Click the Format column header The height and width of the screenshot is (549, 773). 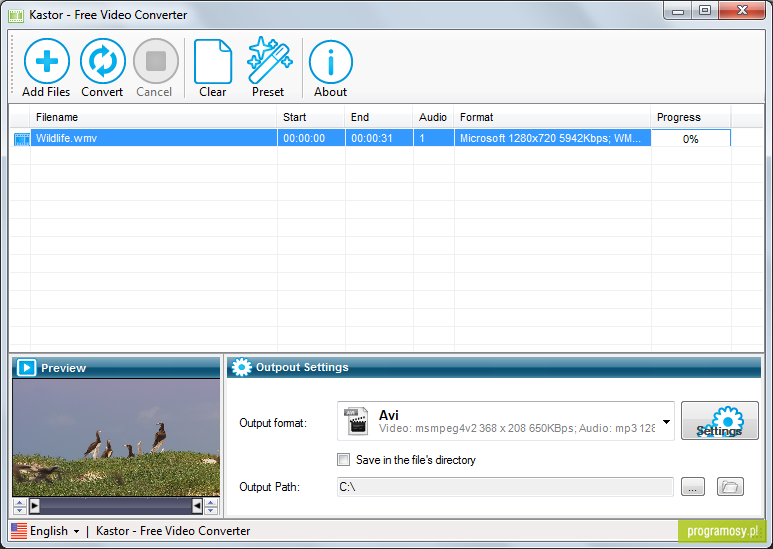click(552, 117)
